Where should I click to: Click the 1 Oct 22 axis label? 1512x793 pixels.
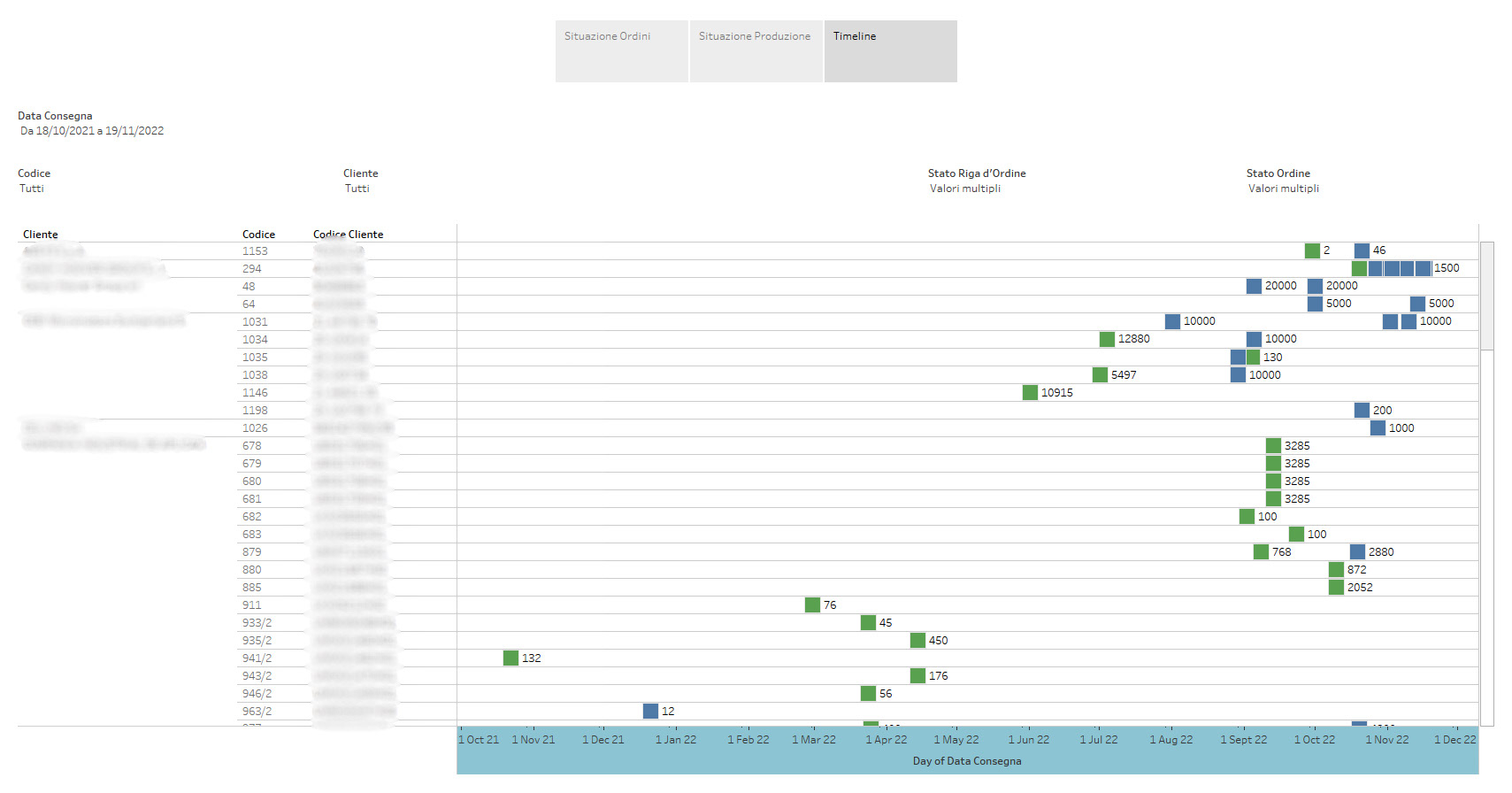tap(1315, 740)
